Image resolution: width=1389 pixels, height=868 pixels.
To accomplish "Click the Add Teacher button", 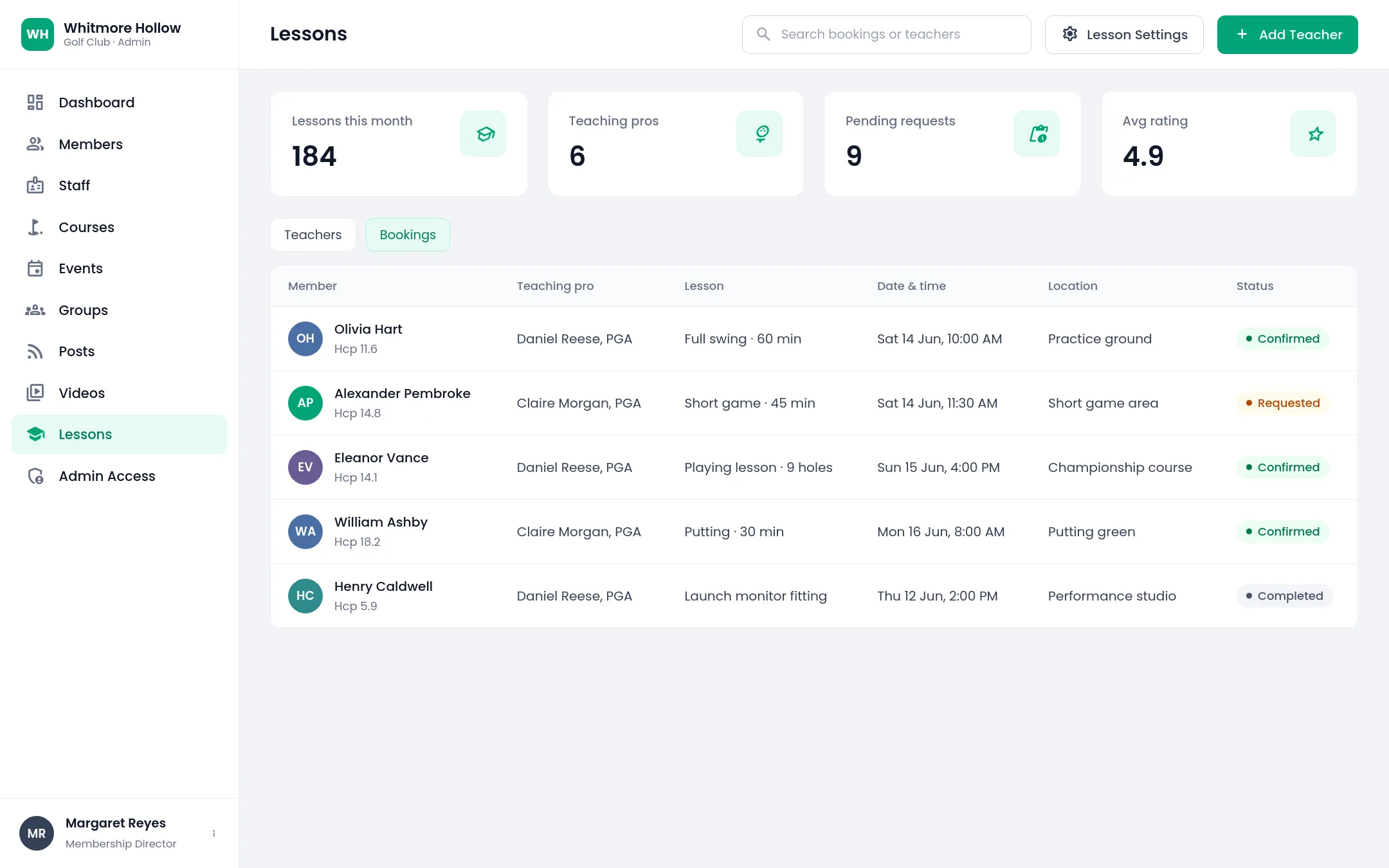I will (x=1287, y=35).
